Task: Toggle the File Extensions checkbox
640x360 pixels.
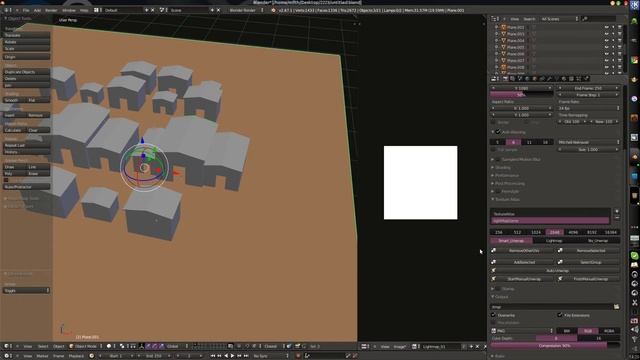Action: 560,315
